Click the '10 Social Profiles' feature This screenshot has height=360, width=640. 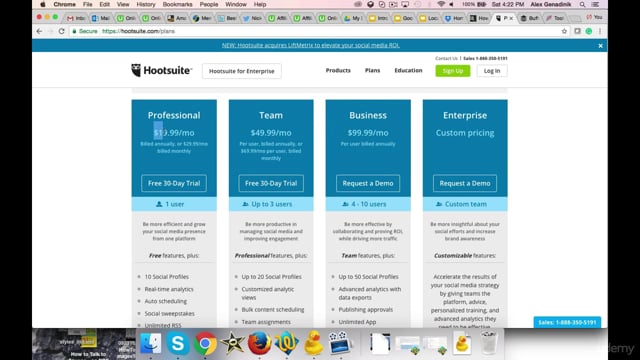tap(167, 277)
